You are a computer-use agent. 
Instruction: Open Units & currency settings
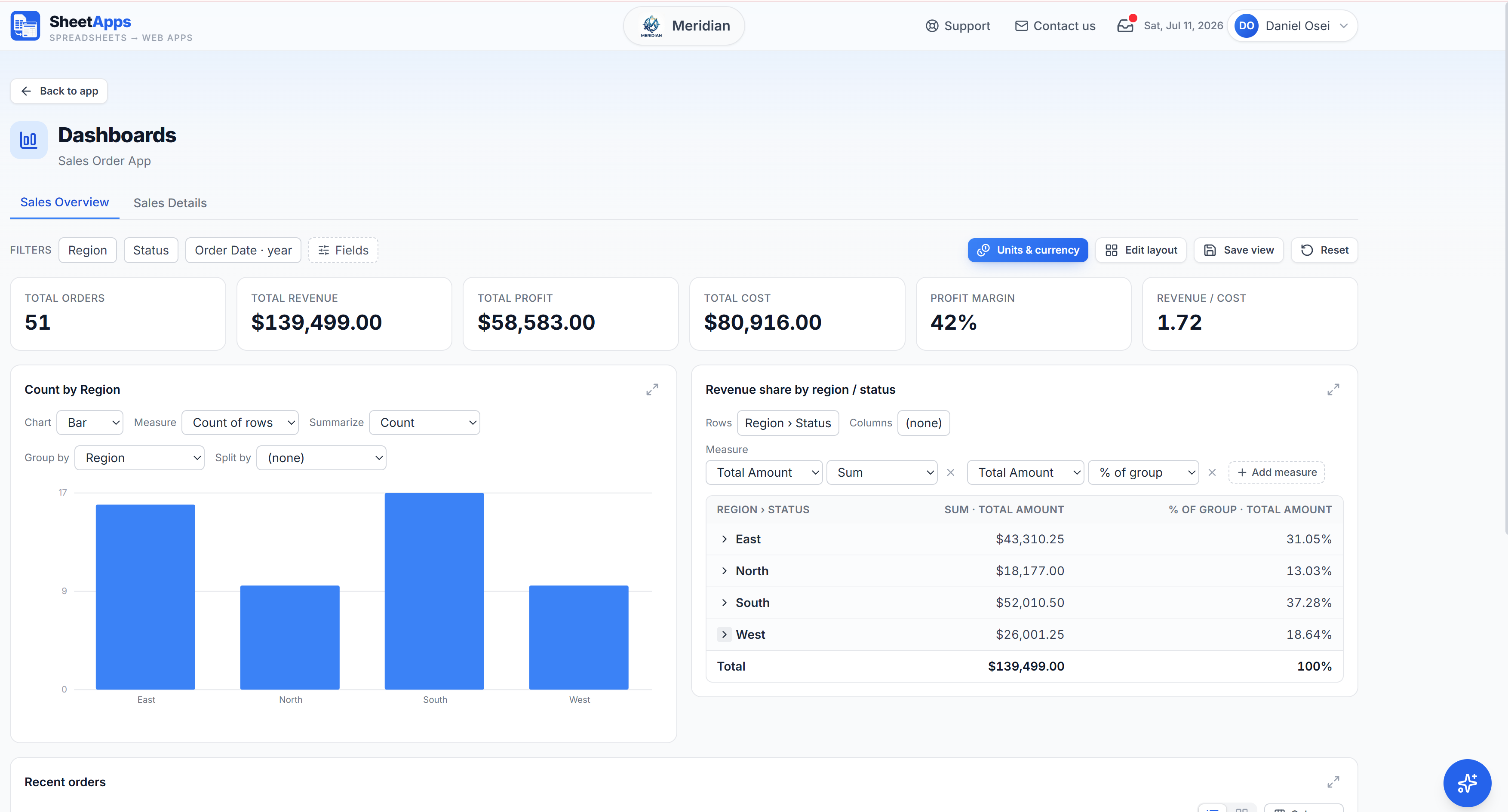point(1027,250)
